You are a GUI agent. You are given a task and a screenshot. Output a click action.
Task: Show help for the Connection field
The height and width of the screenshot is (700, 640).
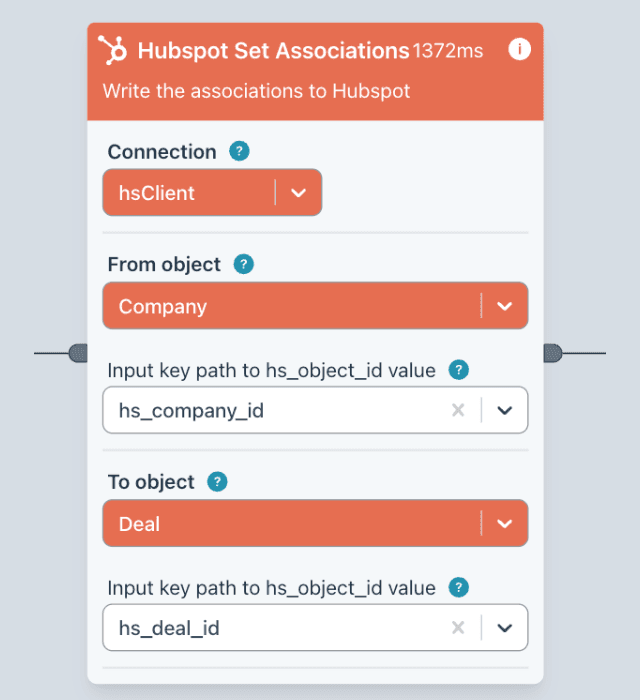pyautogui.click(x=239, y=151)
